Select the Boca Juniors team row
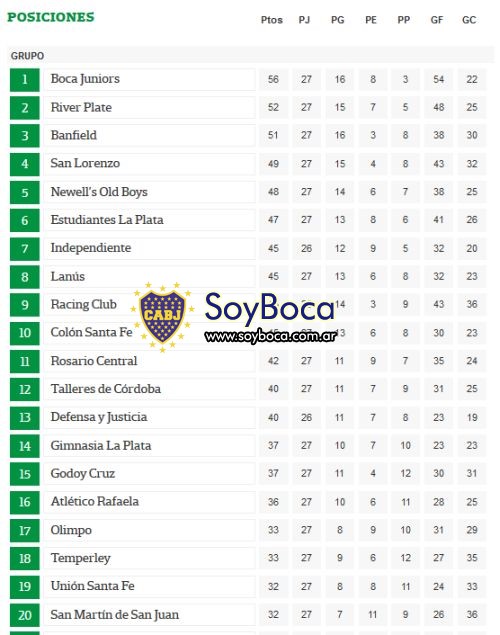 coord(248,79)
